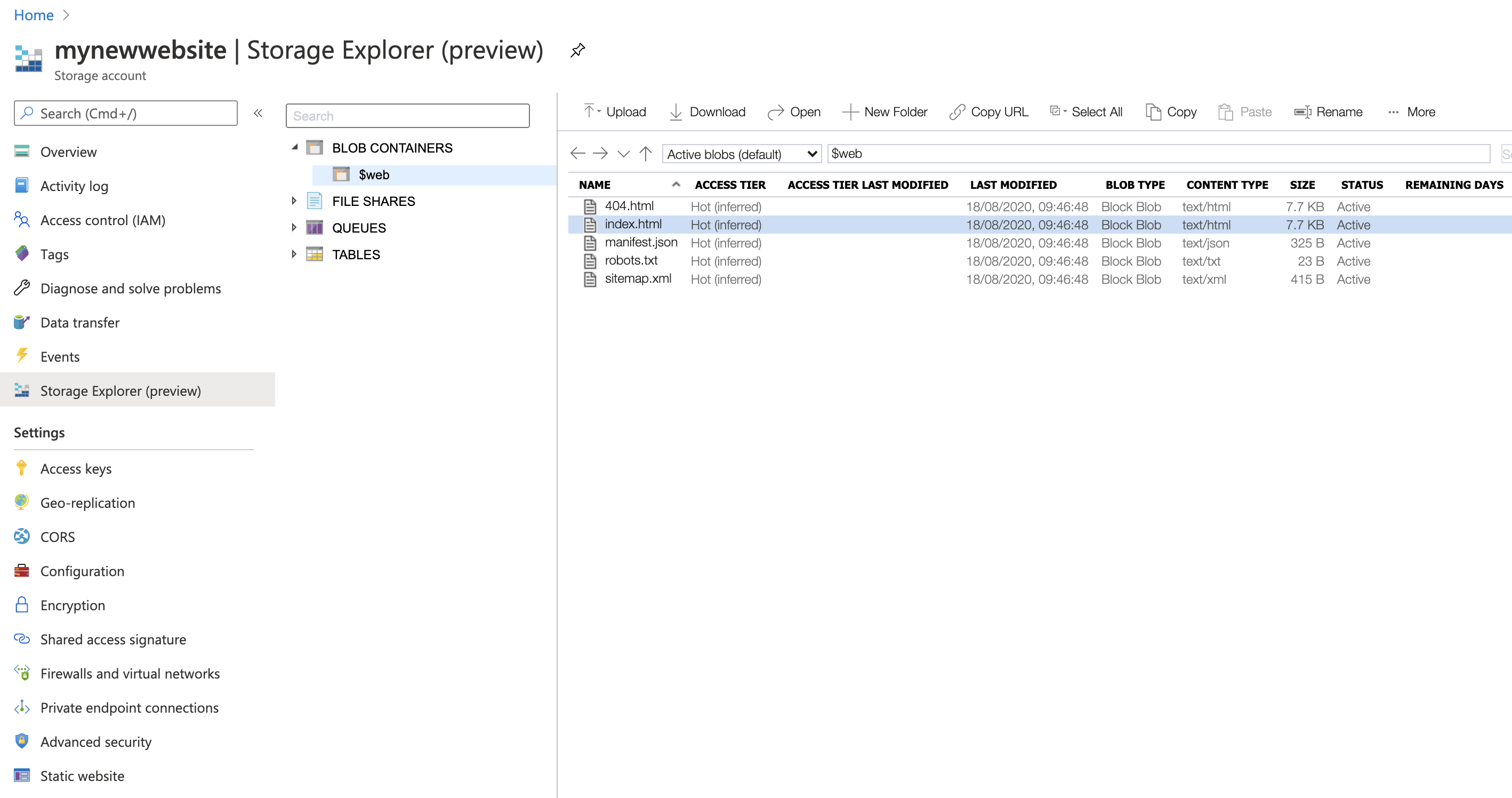The width and height of the screenshot is (1512, 798).
Task: Navigate back with the left arrow
Action: 577,153
